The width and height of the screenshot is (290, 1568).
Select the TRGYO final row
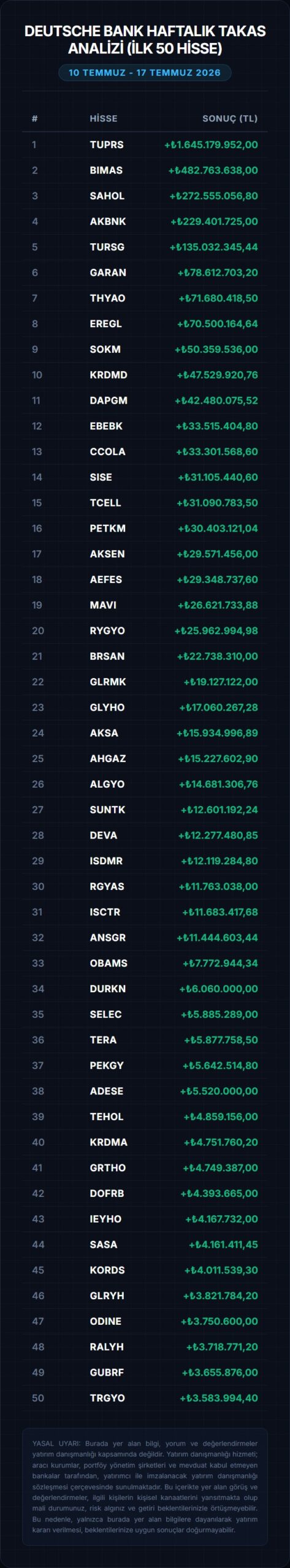[x=145, y=1398]
